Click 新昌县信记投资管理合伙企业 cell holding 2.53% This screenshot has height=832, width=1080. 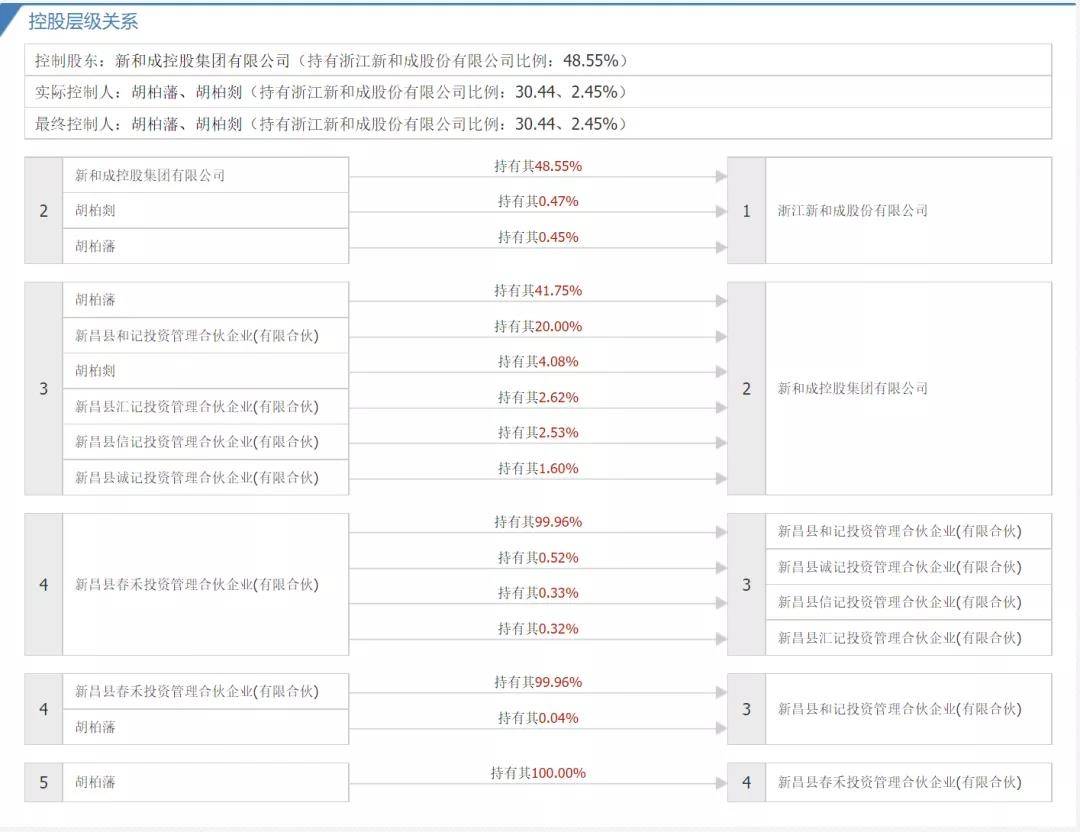click(x=205, y=441)
